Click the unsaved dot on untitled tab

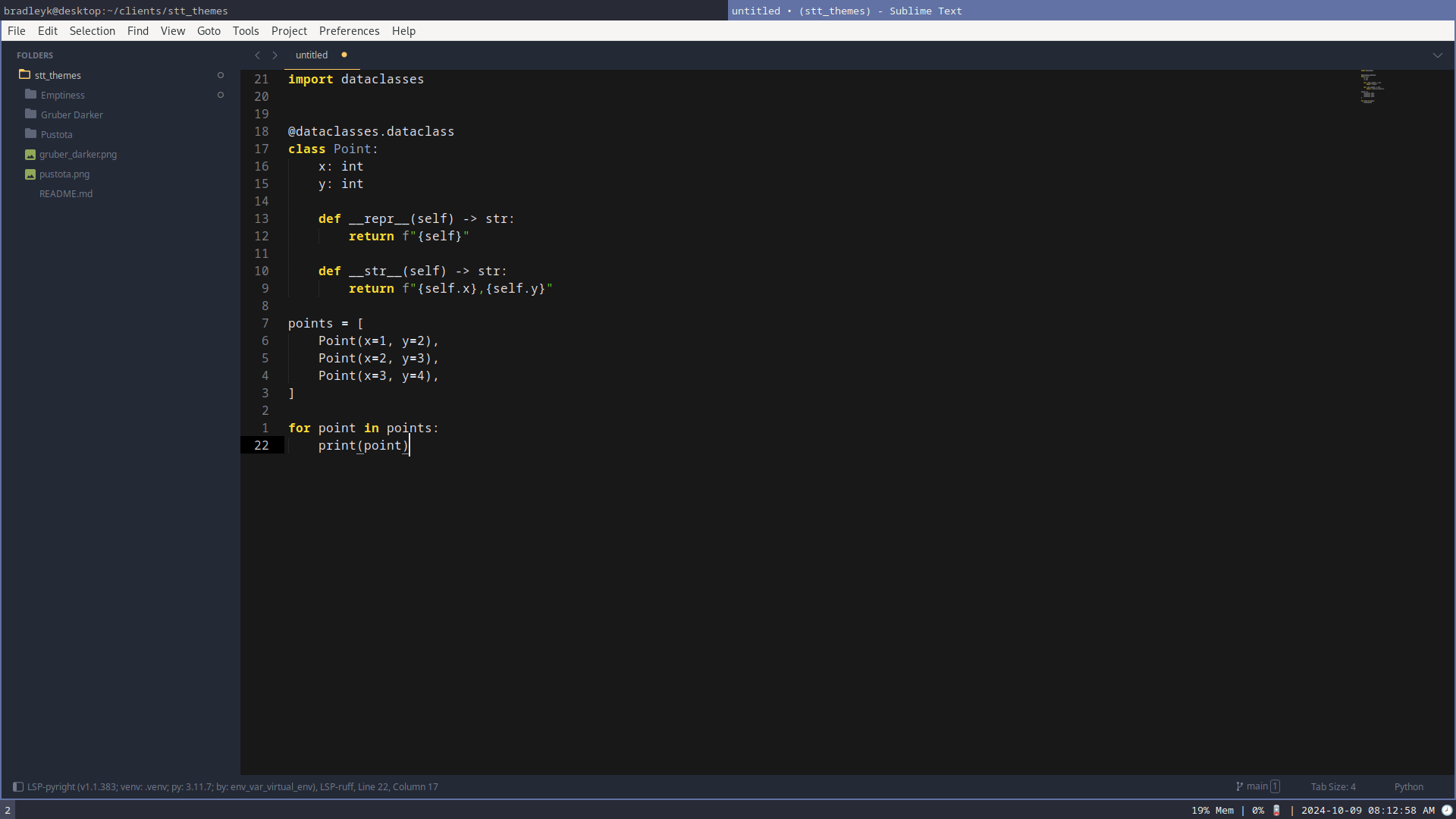(344, 55)
